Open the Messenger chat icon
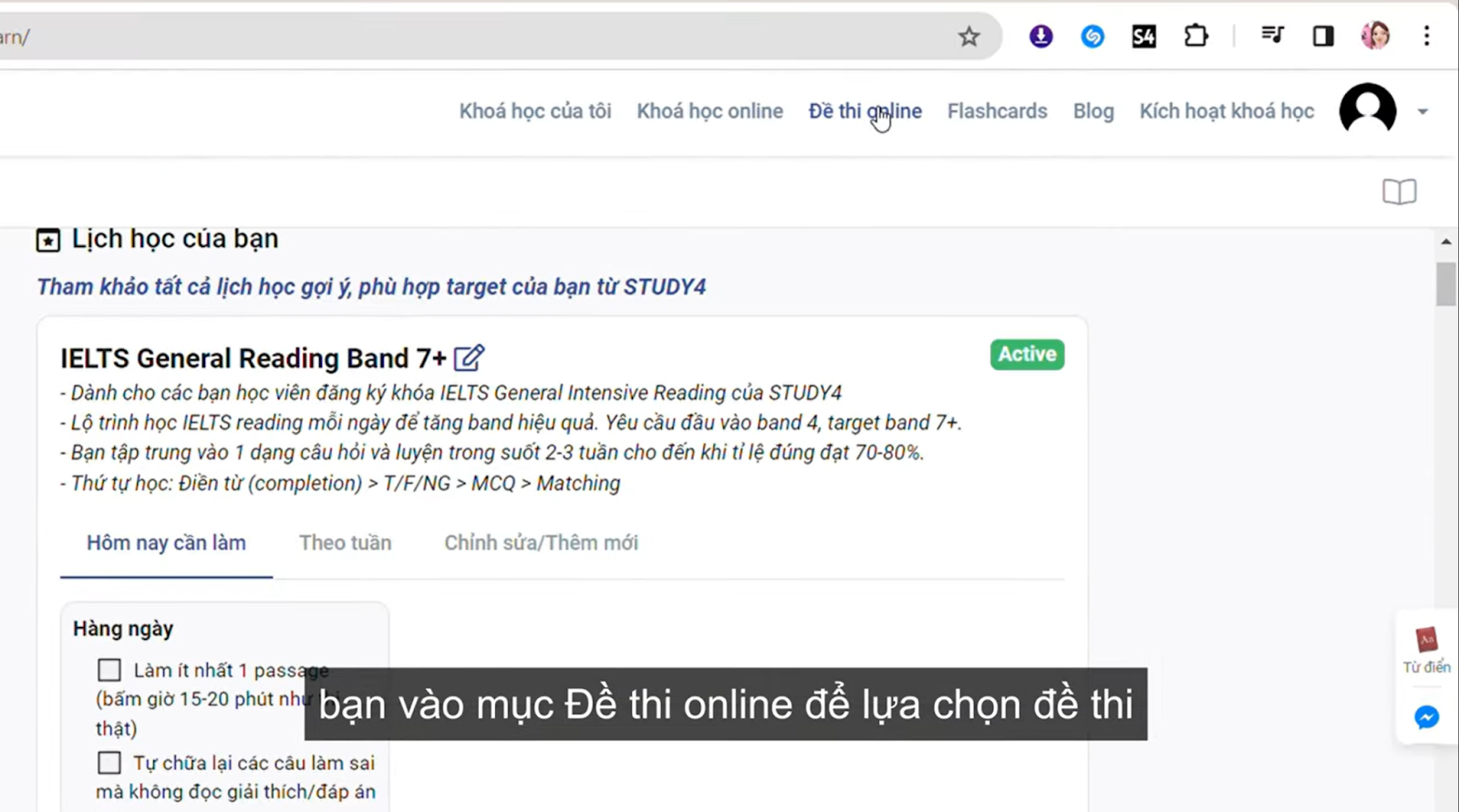 click(x=1426, y=717)
